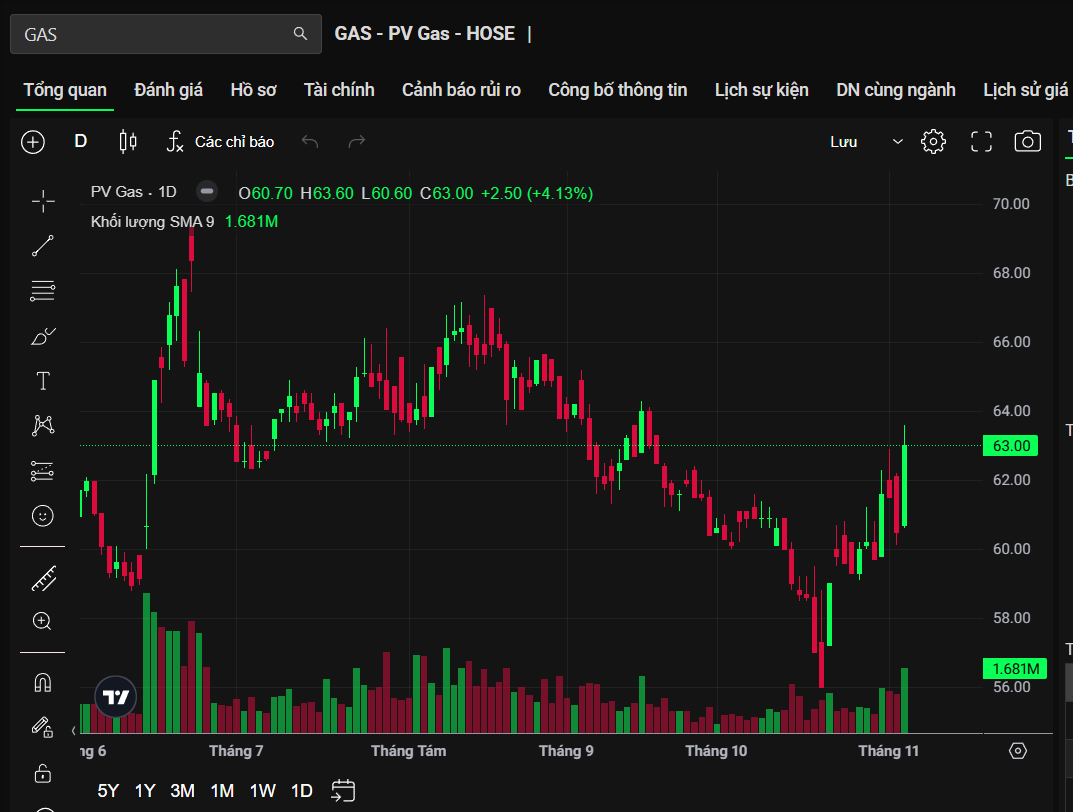The height and width of the screenshot is (812, 1073).
Task: Toggle lock all drawings padlock
Action: pyautogui.click(x=43, y=773)
